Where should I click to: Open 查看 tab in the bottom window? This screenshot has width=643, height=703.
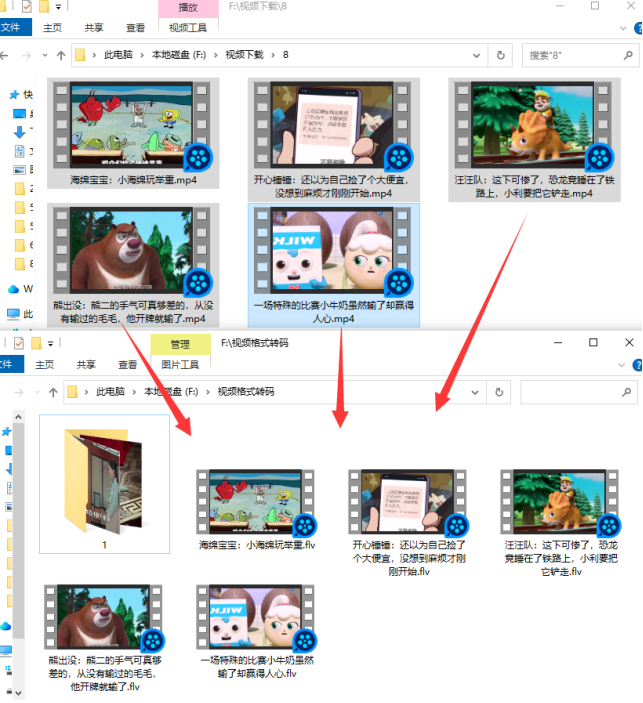pos(127,365)
